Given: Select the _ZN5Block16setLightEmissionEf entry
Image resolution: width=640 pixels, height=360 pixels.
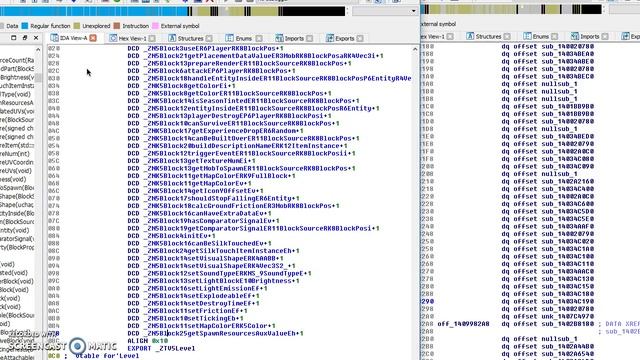Looking at the screenshot, I should coord(197,288).
